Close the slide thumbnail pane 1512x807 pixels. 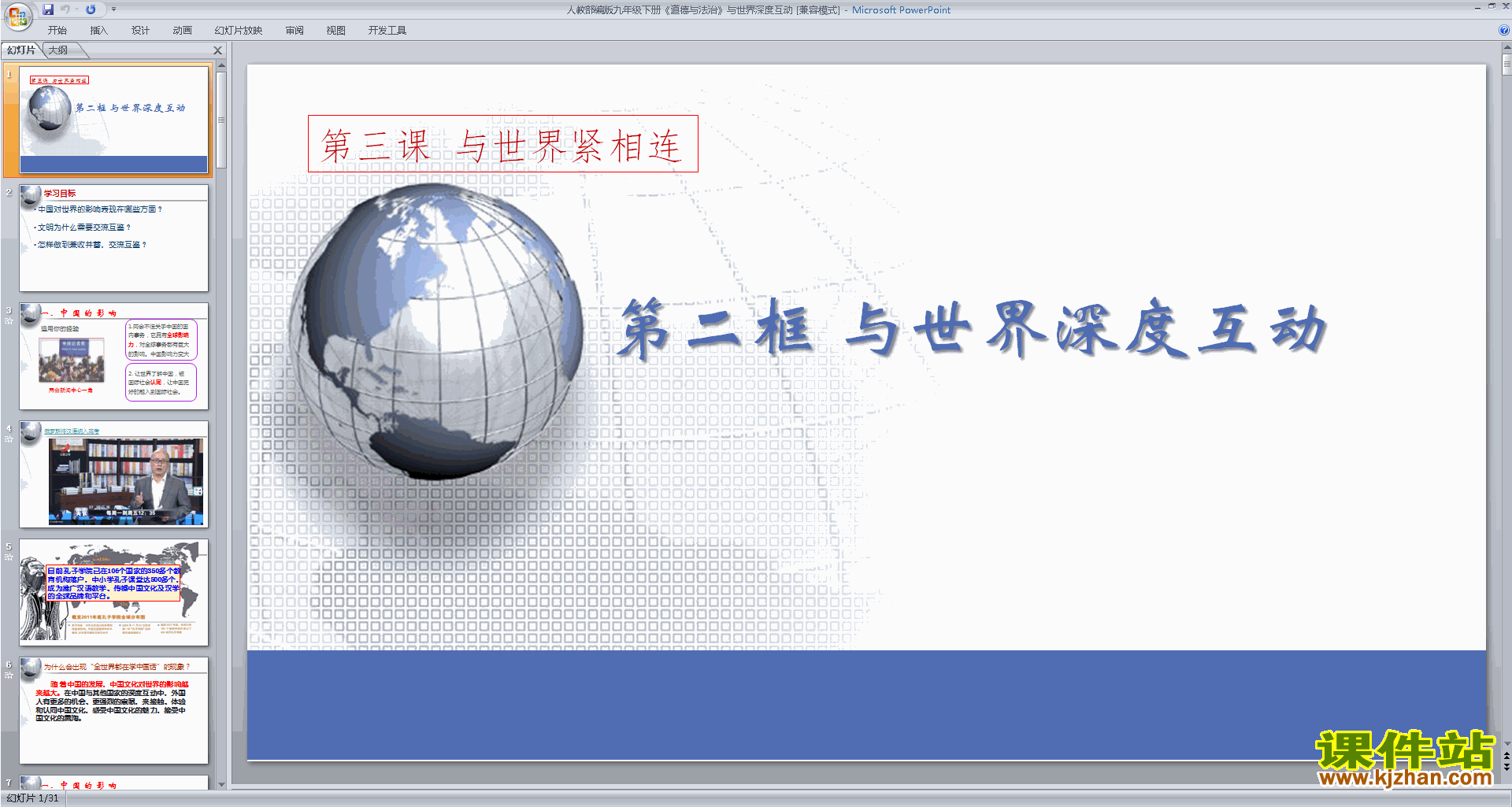[x=218, y=50]
